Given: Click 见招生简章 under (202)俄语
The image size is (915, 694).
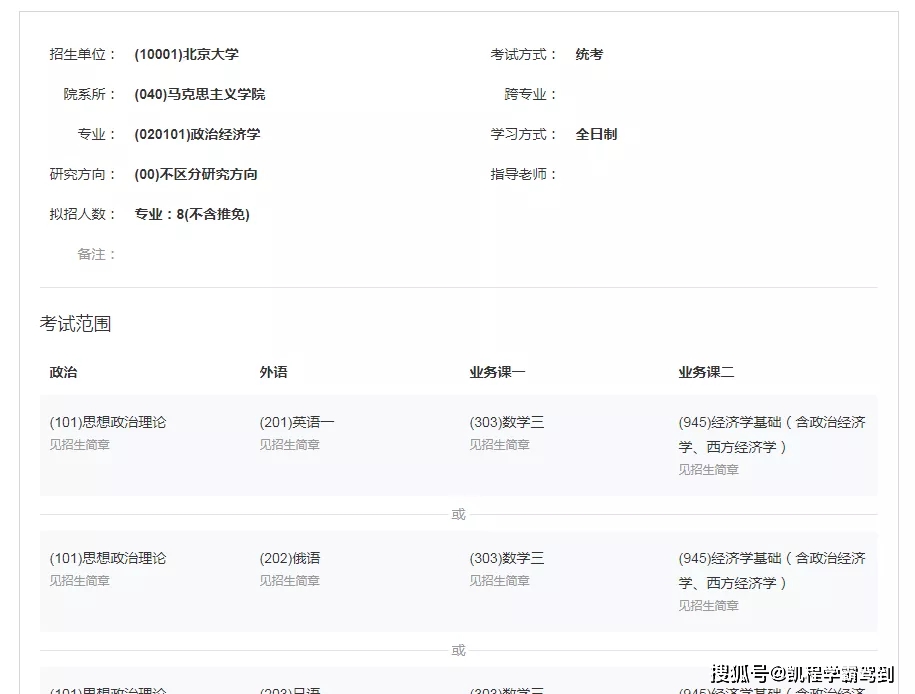Looking at the screenshot, I should coord(289,581).
